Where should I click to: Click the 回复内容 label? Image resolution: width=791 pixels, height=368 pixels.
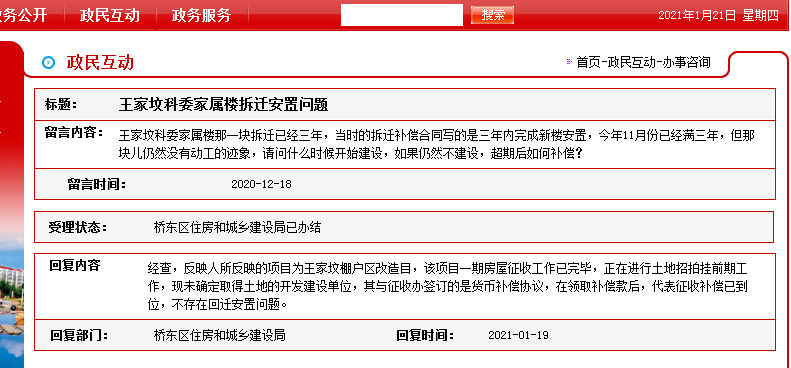tap(75, 266)
